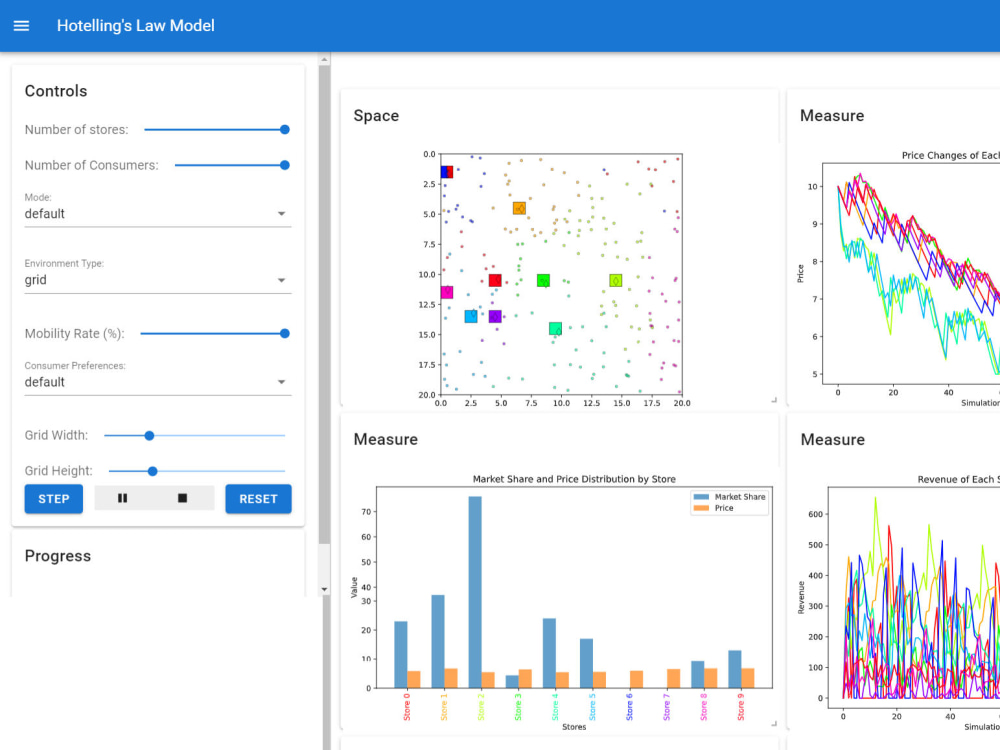Click the Progress heading

tap(58, 556)
